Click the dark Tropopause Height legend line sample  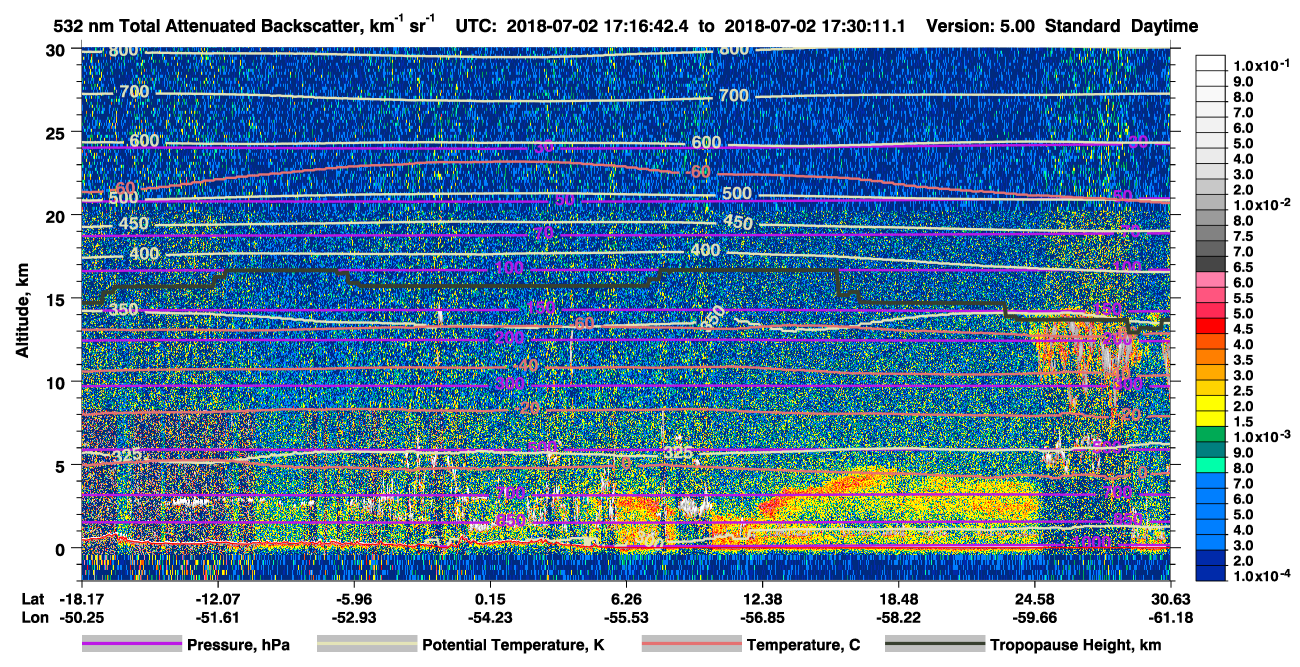[934, 645]
